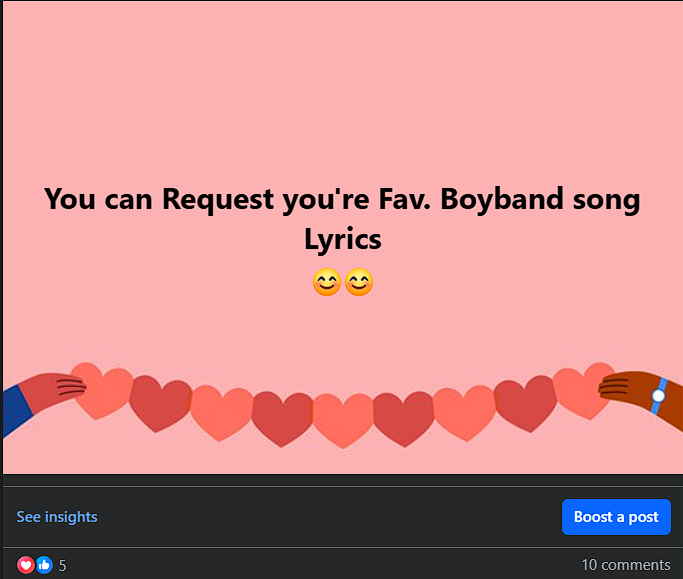Click the leftmost heart held by the hand
683x579 pixels.
[x=103, y=391]
